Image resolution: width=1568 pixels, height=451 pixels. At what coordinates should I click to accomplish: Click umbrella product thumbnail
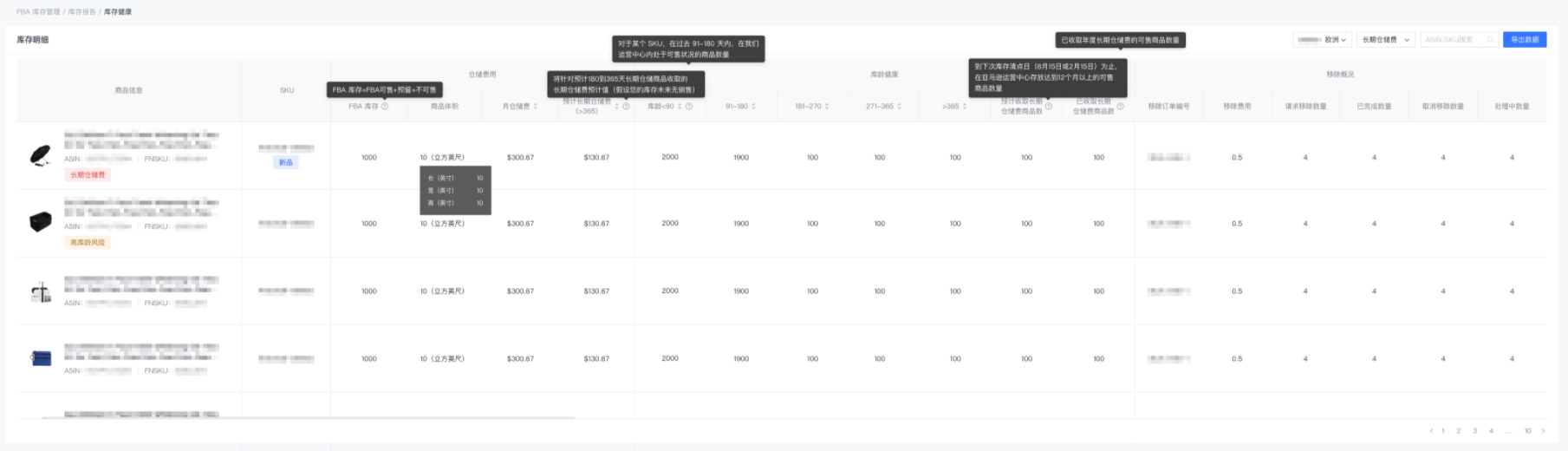click(x=40, y=156)
